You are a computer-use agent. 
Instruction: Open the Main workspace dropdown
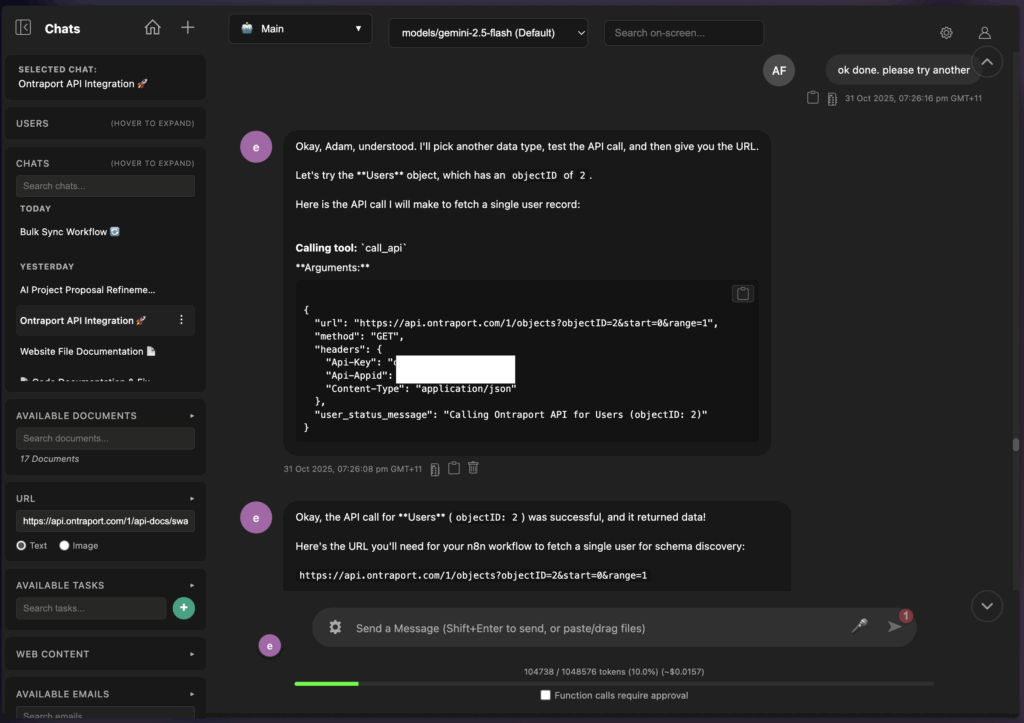pos(300,29)
